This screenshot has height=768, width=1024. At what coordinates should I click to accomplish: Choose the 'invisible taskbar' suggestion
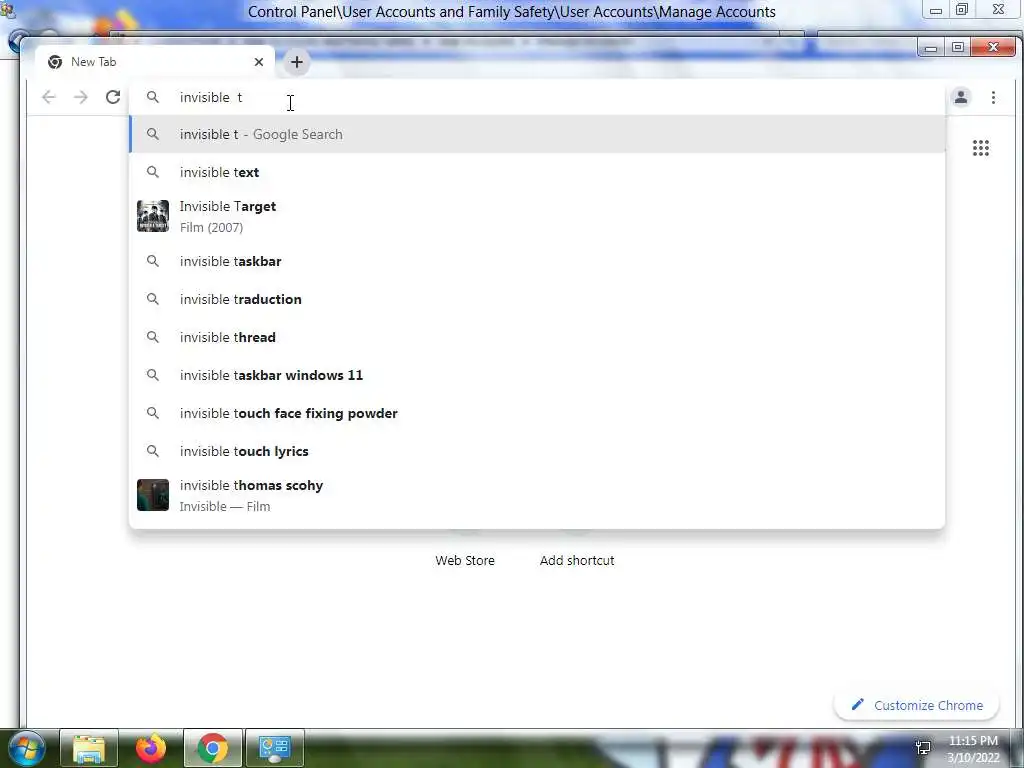tap(537, 261)
